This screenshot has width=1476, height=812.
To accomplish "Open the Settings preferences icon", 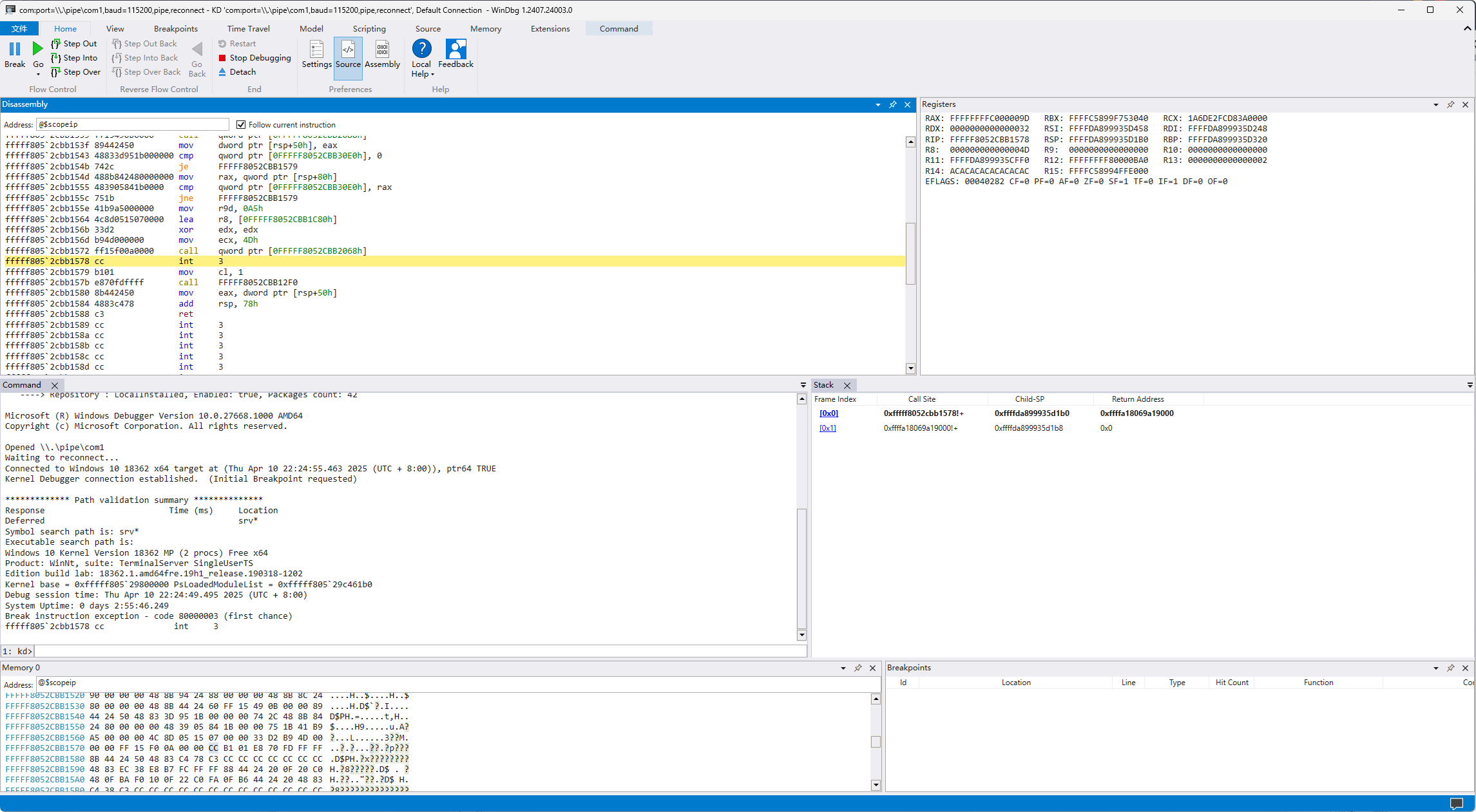I will pos(316,50).
